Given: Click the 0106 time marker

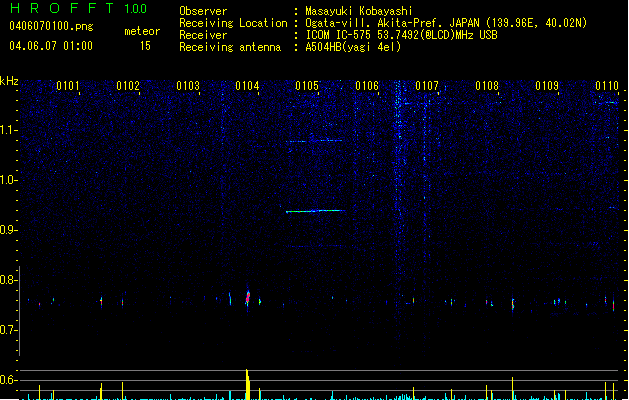Looking at the screenshot, I should [367, 86].
